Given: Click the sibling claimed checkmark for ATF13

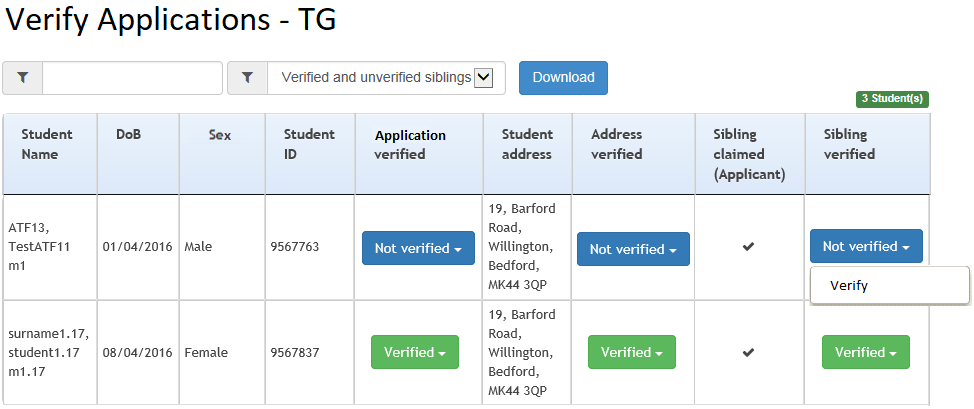Looking at the screenshot, I should point(749,247).
